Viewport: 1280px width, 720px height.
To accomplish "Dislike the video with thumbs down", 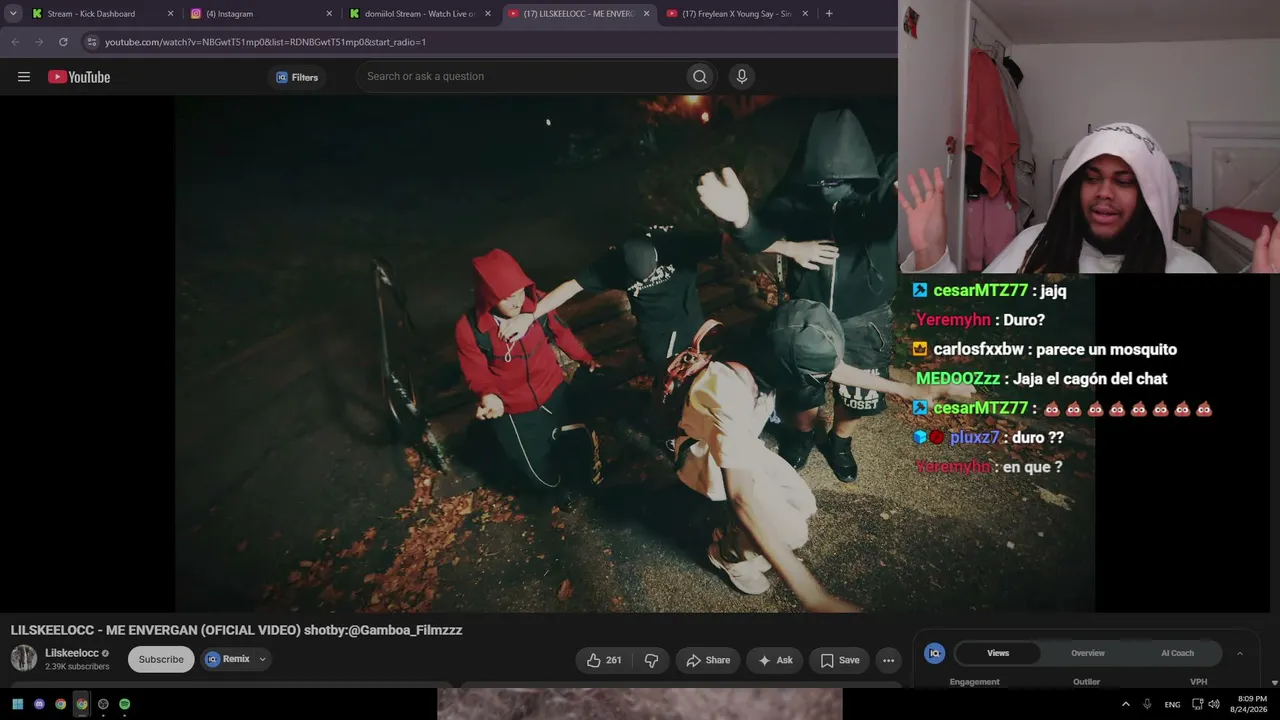I will coord(652,660).
